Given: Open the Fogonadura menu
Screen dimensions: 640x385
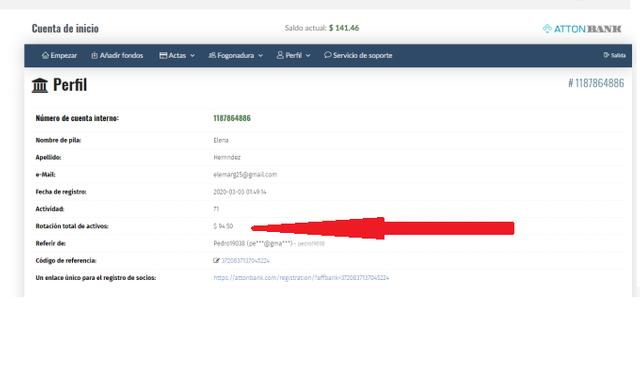Looking at the screenshot, I should (x=236, y=55).
